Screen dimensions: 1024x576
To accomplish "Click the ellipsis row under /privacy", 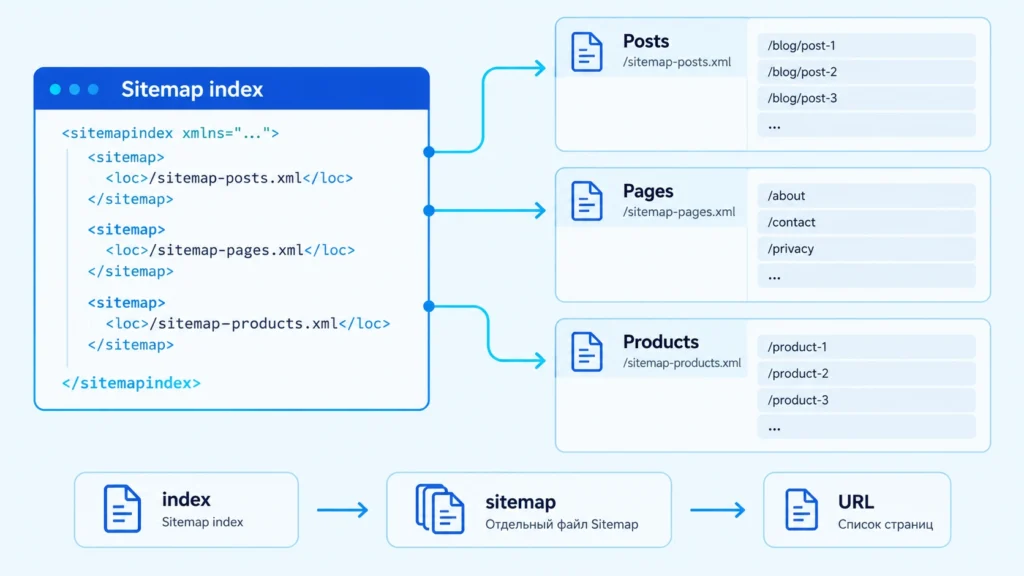I will [x=866, y=276].
